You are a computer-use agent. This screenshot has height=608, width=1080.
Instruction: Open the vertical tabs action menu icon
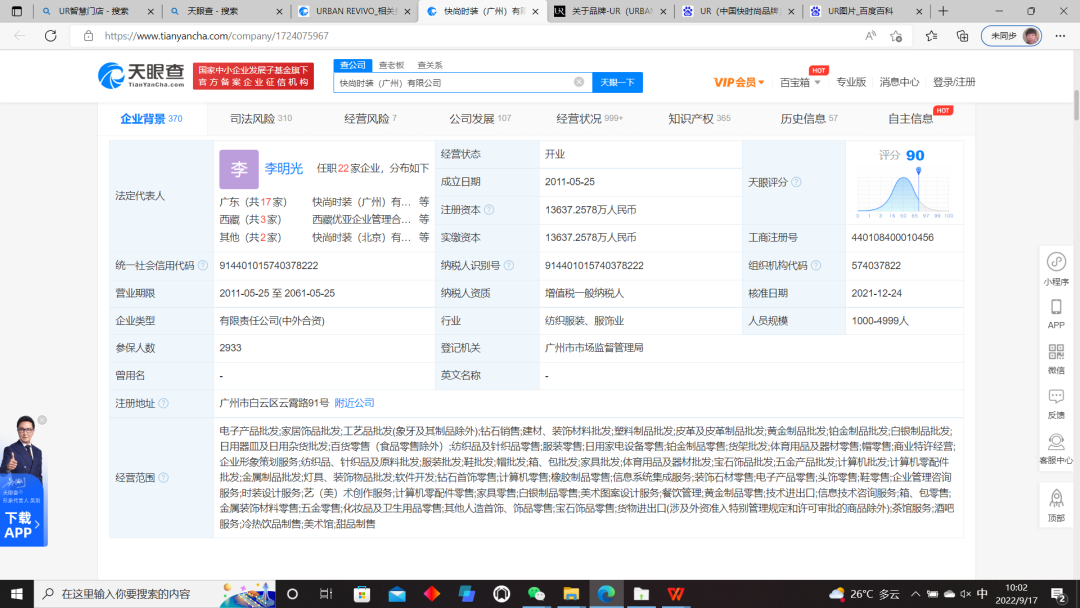17,11
